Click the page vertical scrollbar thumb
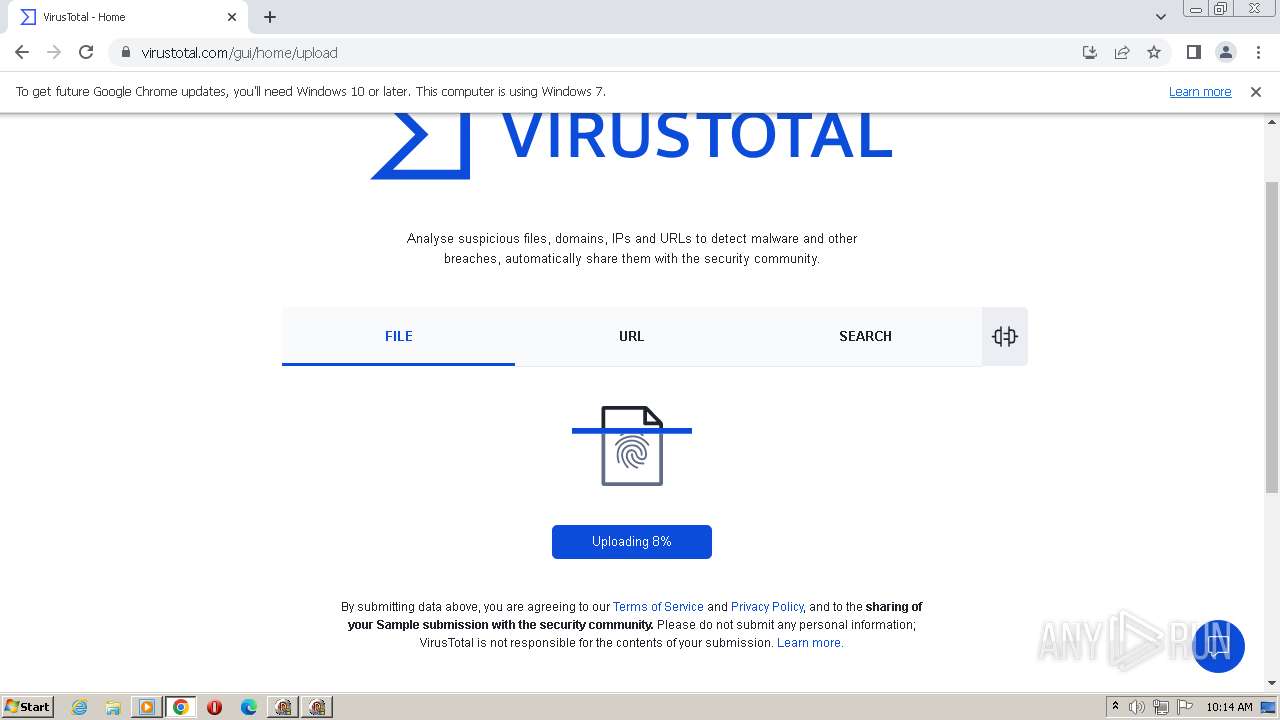 tap(1272, 338)
